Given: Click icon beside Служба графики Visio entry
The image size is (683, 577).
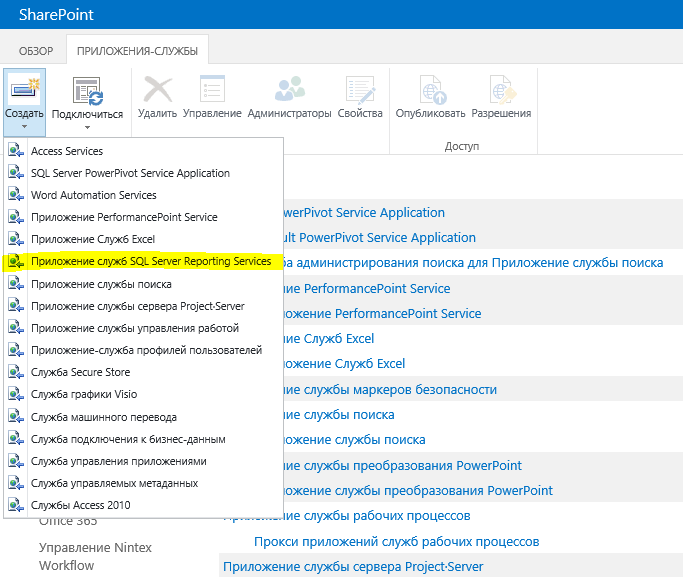Looking at the screenshot, I should 16,394.
